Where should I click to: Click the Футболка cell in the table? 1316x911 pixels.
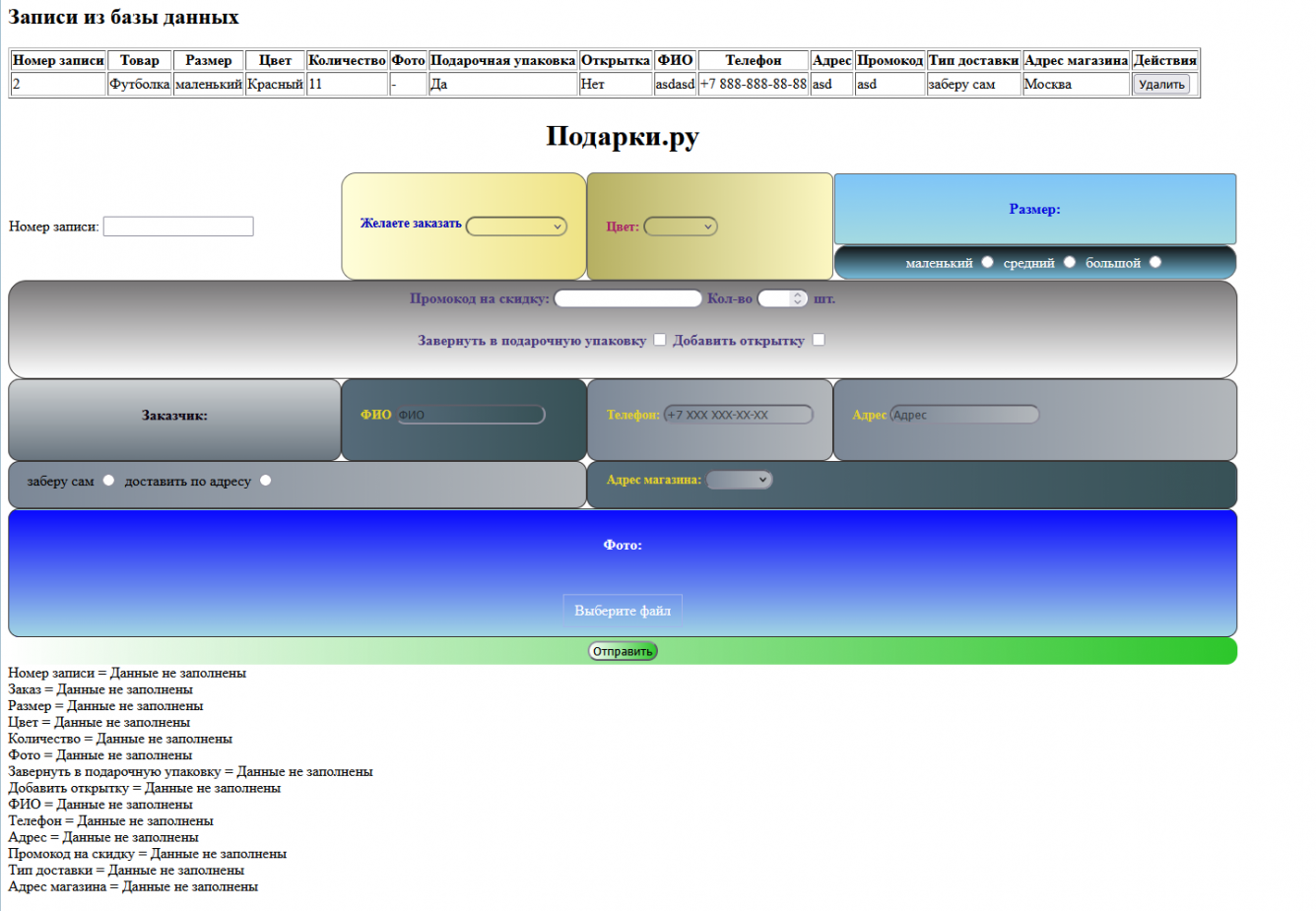tap(140, 85)
